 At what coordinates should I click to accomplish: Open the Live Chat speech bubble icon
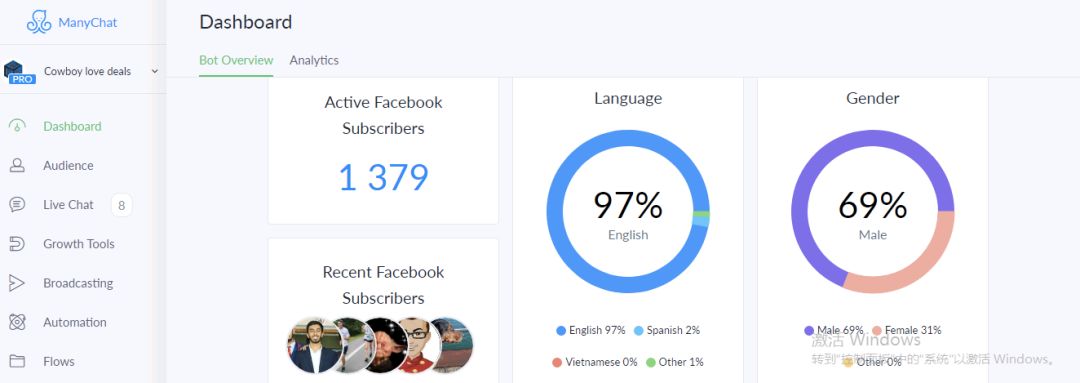pyautogui.click(x=17, y=205)
